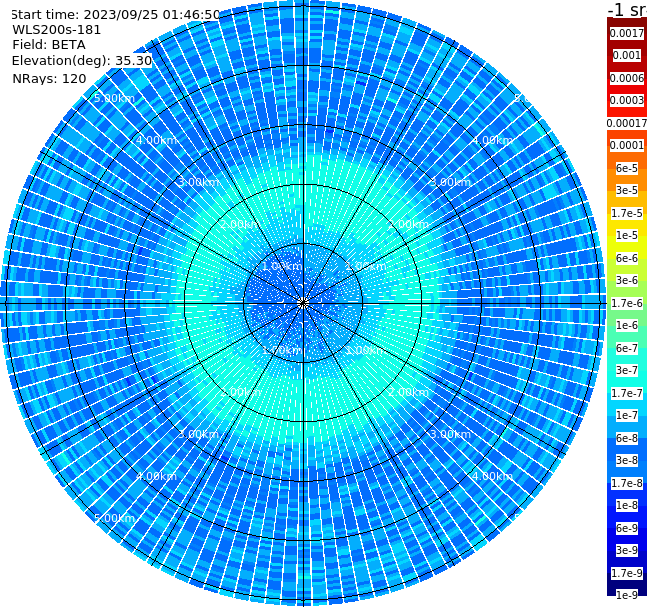Click the 1.7e-8 colorbar label

tap(627, 483)
